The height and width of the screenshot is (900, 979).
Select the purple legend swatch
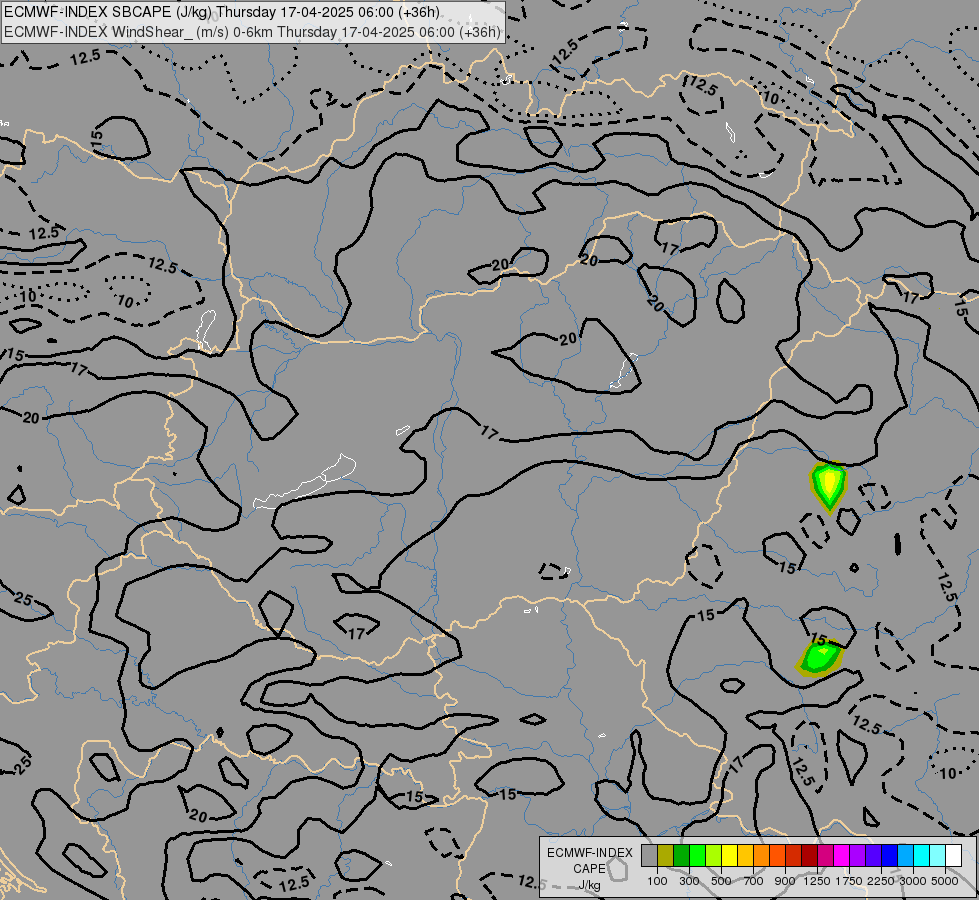click(x=857, y=855)
